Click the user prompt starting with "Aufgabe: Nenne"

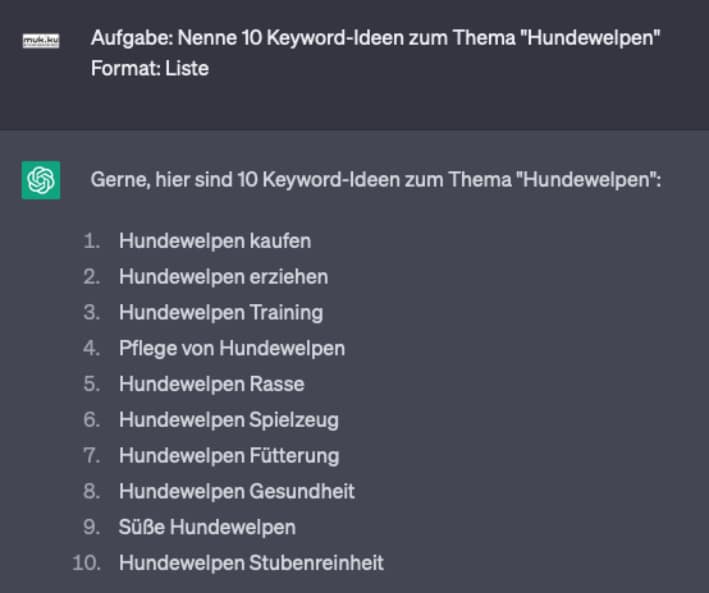coord(376,39)
